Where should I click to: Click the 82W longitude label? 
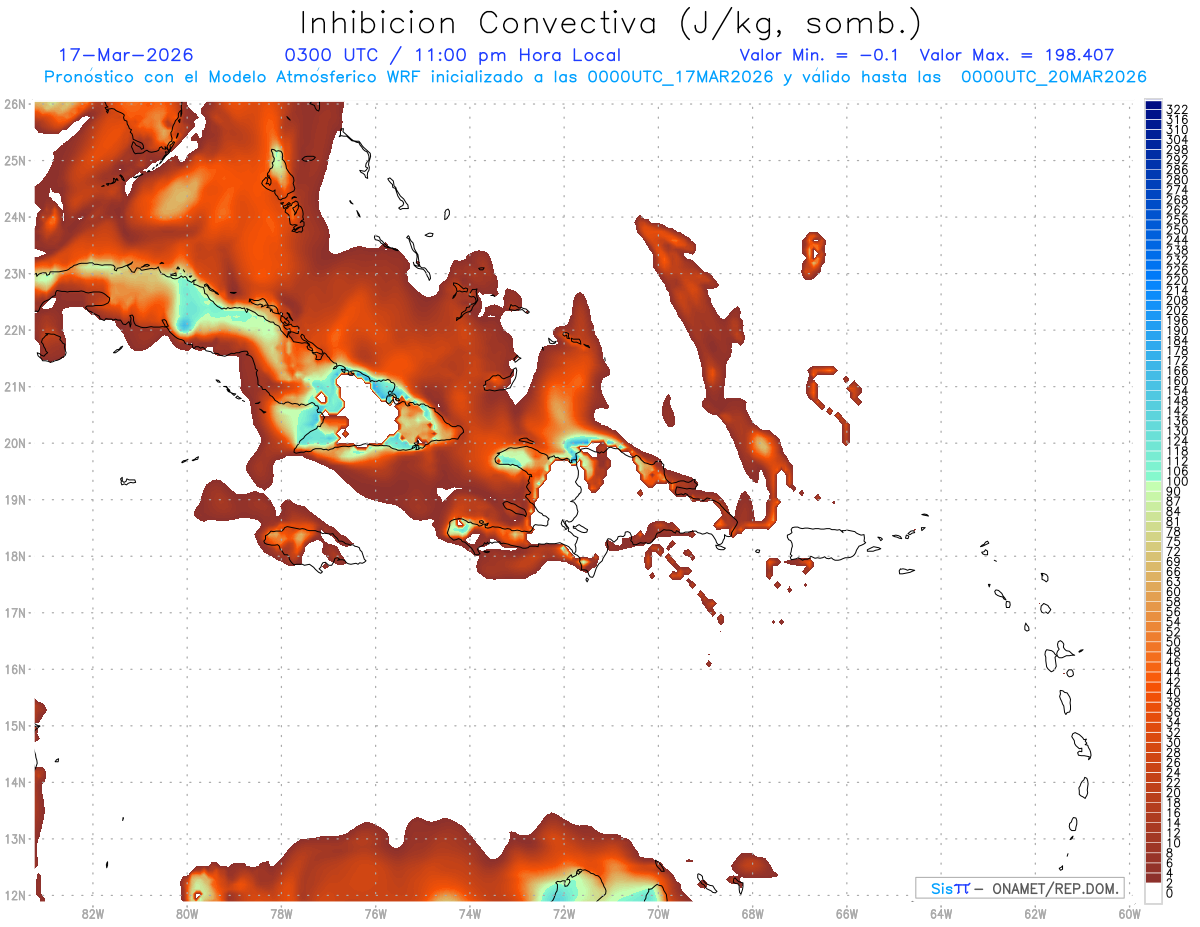pyautogui.click(x=93, y=913)
